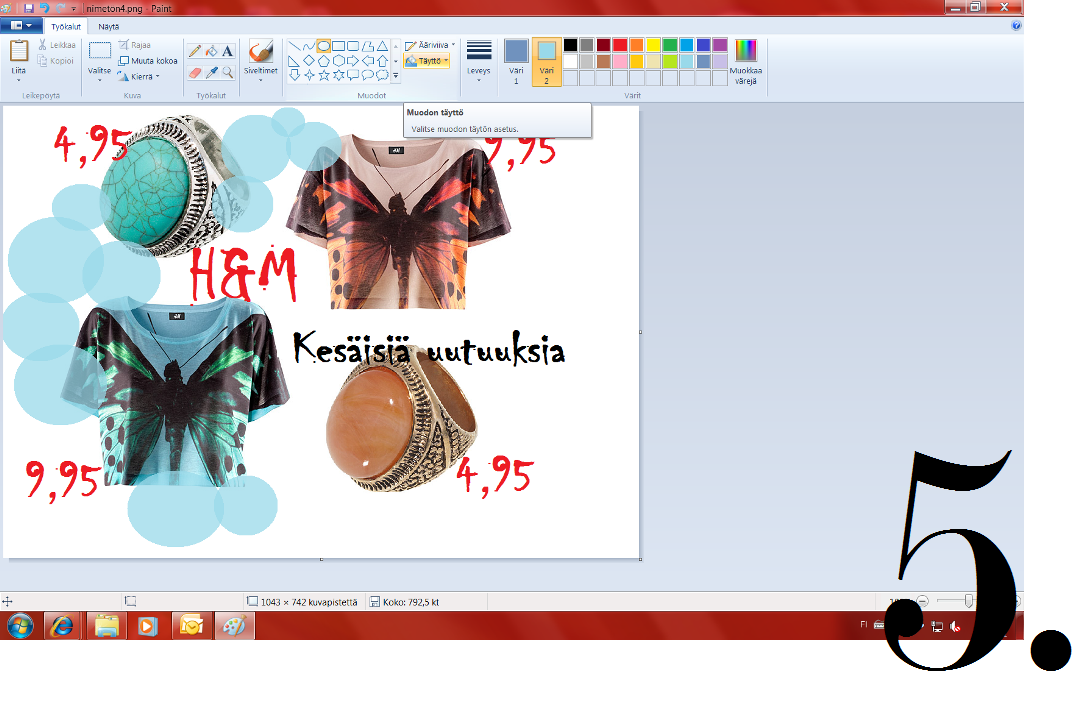
Task: Click the Undo arrow icon
Action: click(44, 8)
